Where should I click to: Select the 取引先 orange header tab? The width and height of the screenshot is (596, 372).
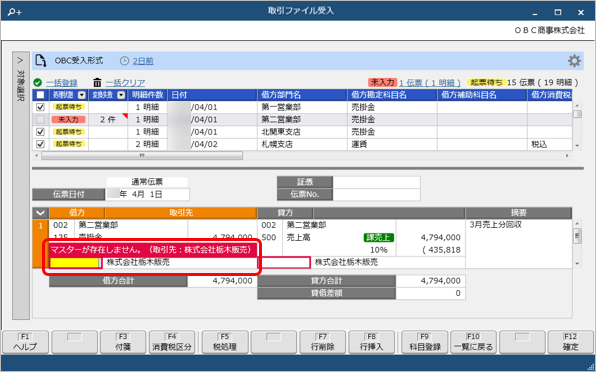click(181, 213)
